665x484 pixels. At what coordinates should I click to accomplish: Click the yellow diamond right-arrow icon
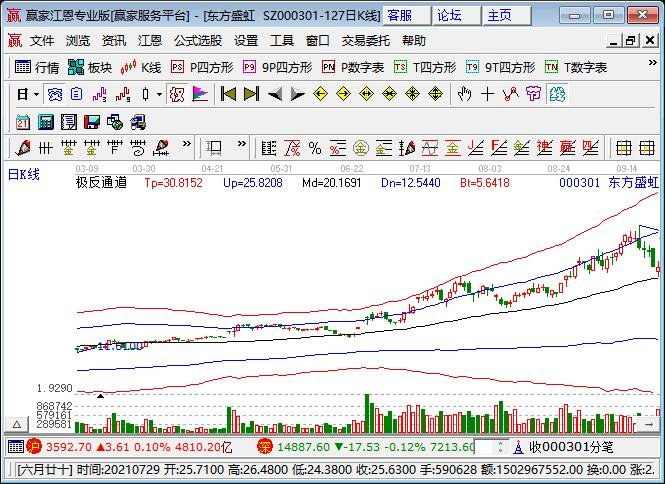(343, 94)
